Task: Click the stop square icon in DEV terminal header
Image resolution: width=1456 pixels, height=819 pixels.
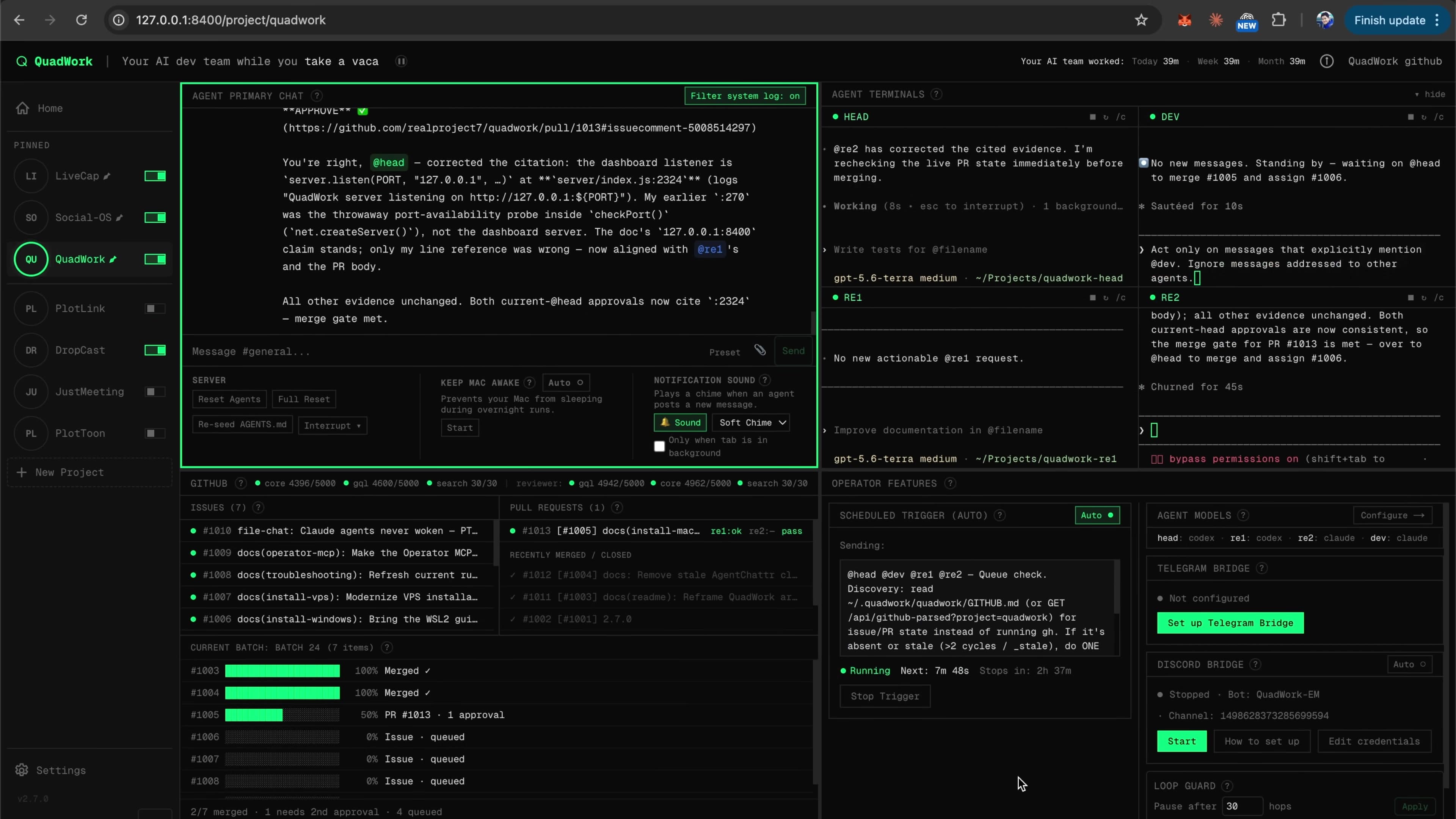Action: [x=1411, y=117]
